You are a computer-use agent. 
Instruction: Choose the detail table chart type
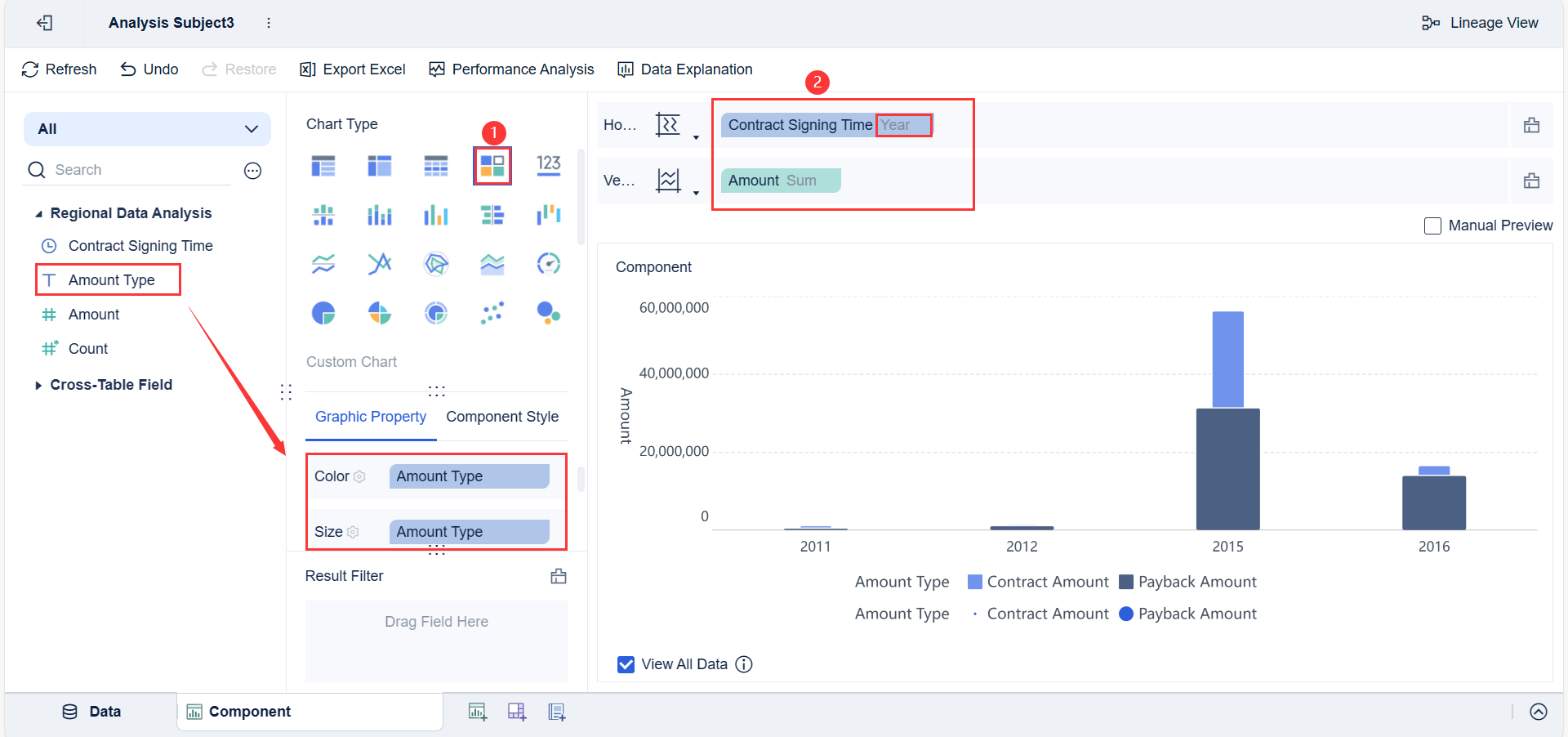436,166
